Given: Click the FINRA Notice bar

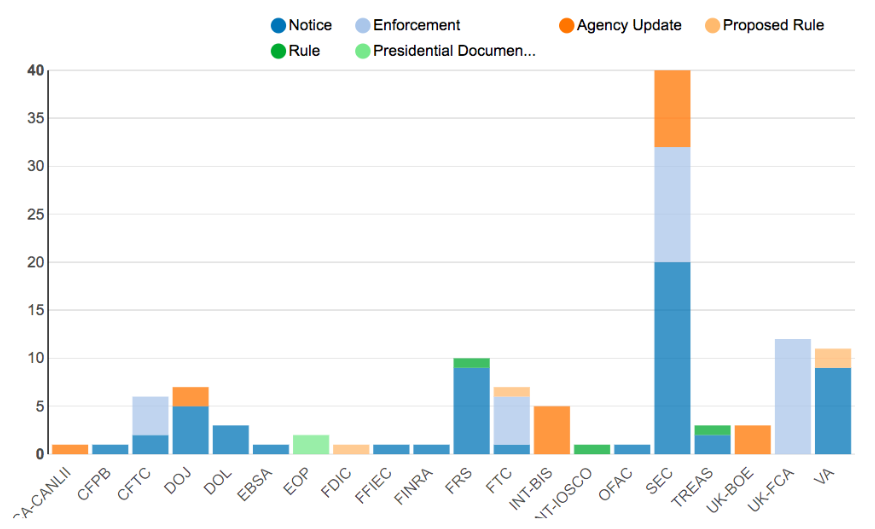Looking at the screenshot, I should 431,449.
